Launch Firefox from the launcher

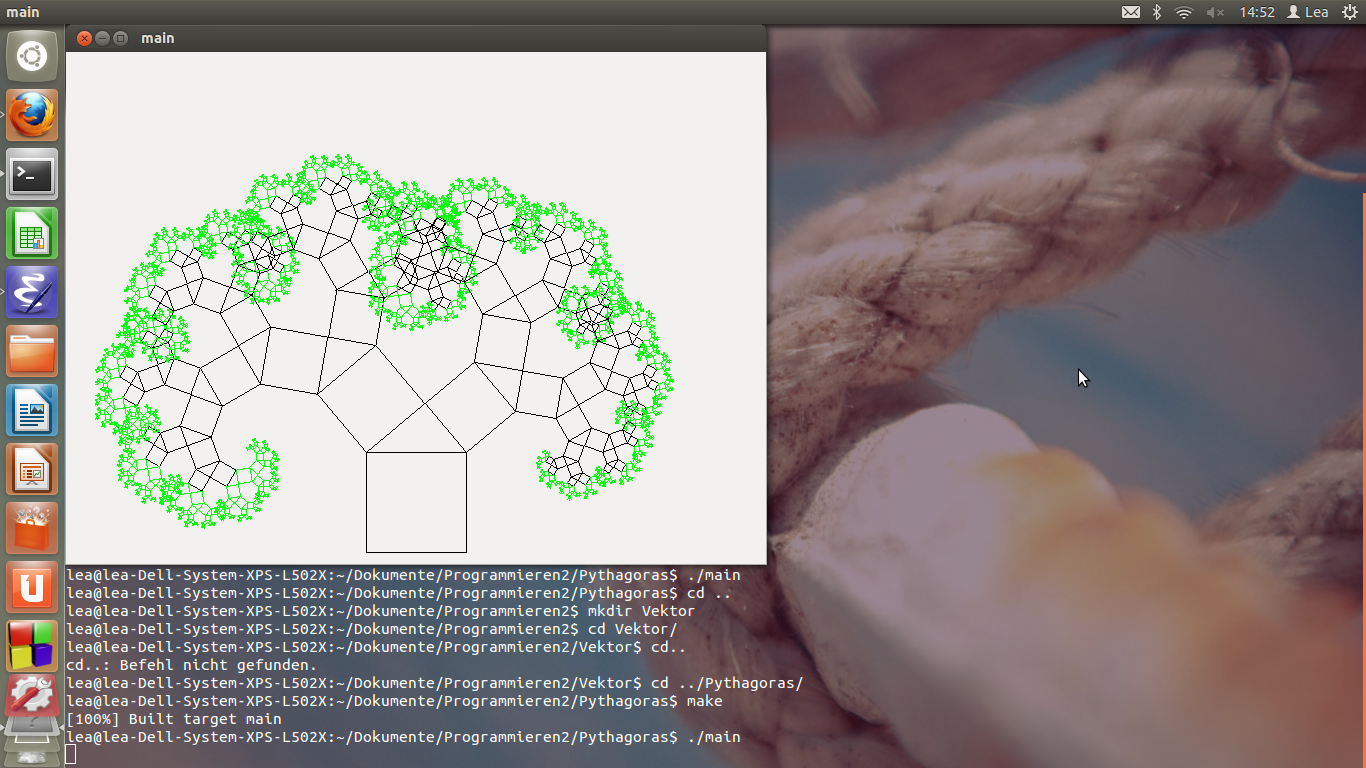(x=32, y=115)
